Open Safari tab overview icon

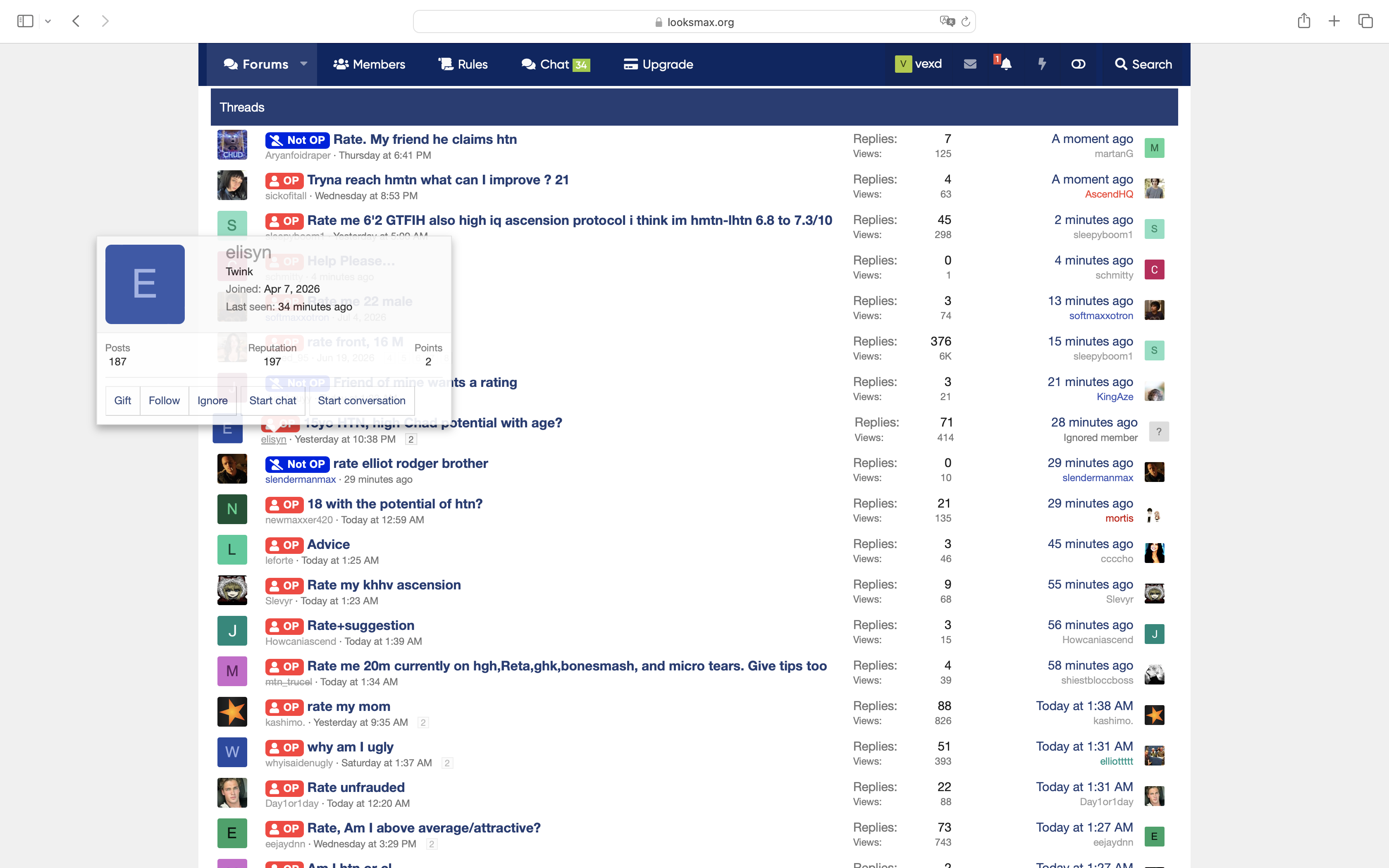pos(1365,21)
